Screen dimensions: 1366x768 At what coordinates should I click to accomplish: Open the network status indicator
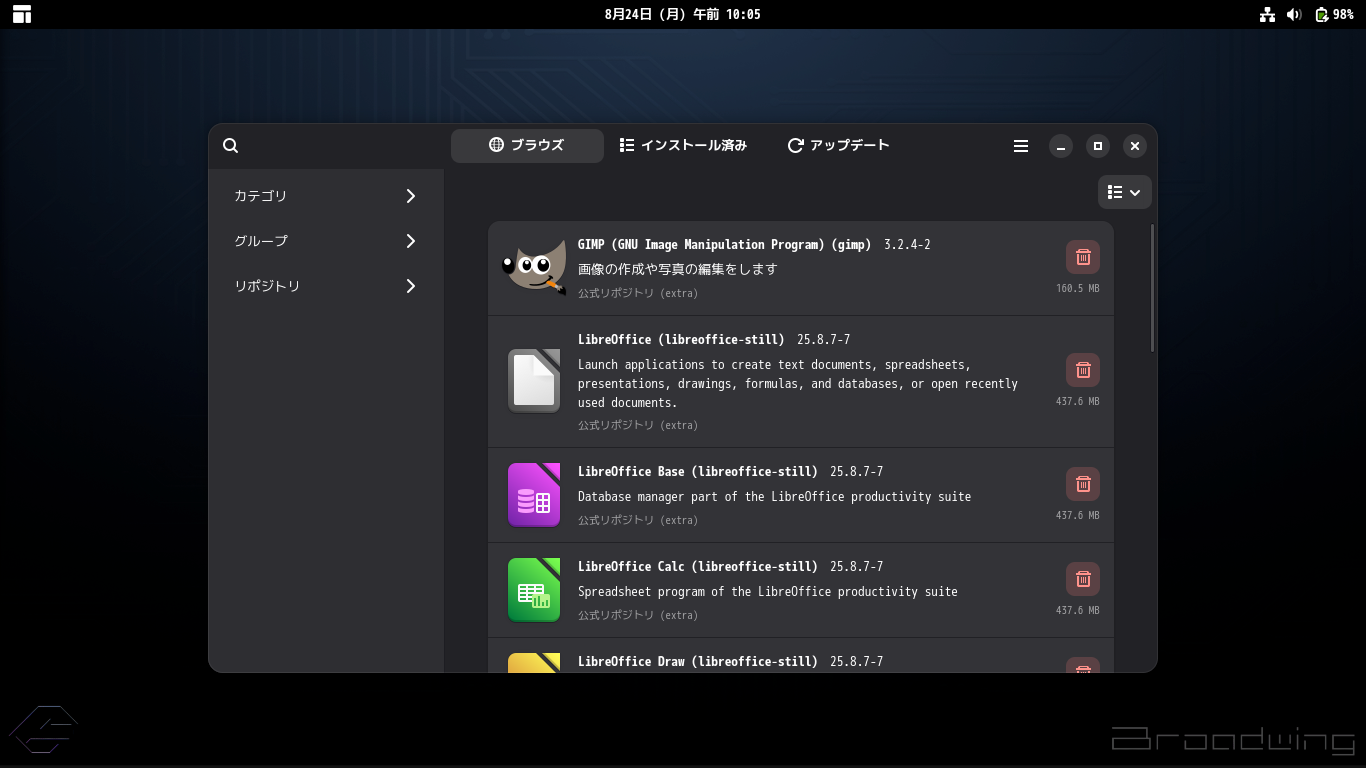pos(1267,14)
